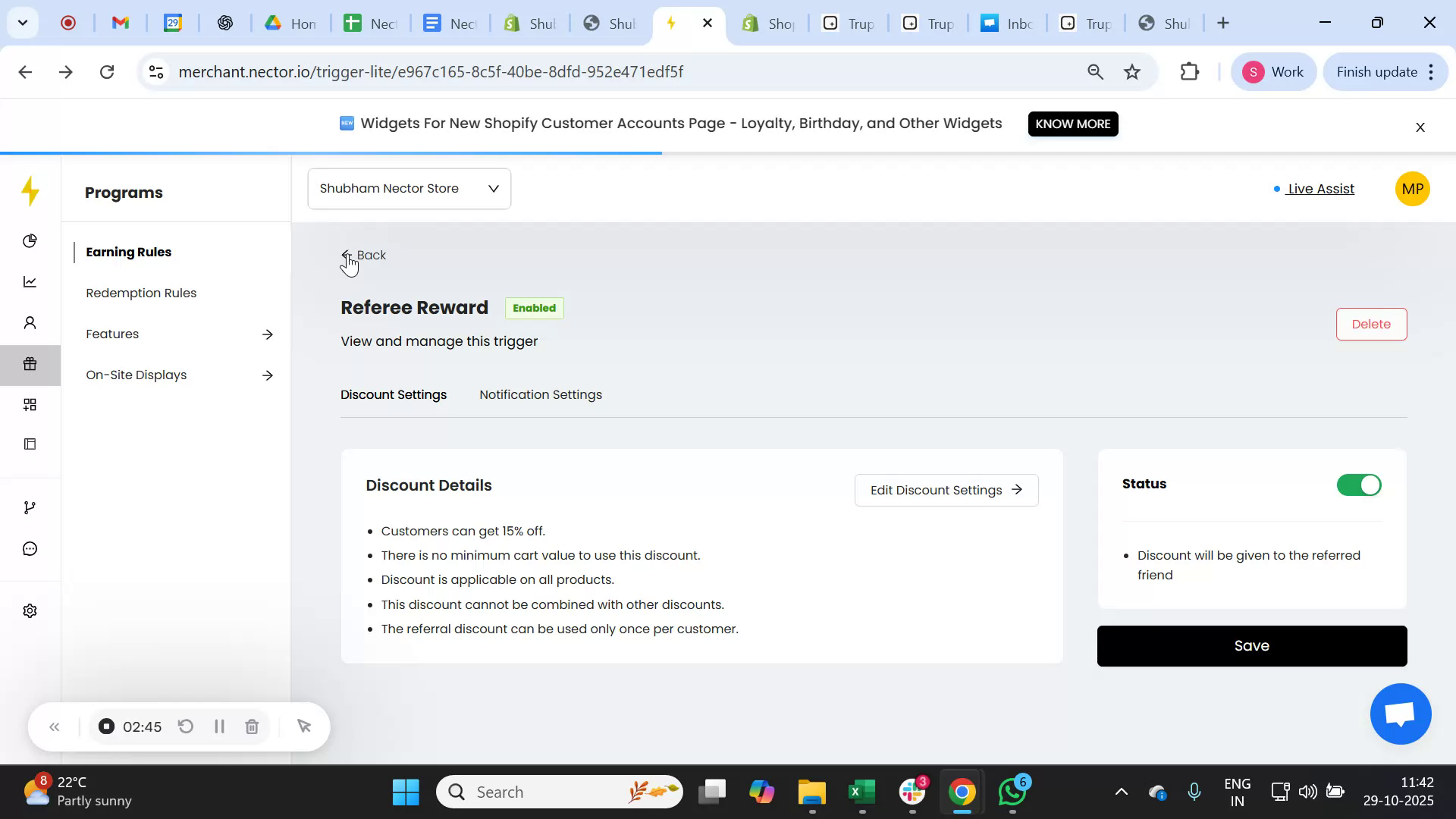
Task: Switch to Notification Settings tab
Action: [540, 394]
